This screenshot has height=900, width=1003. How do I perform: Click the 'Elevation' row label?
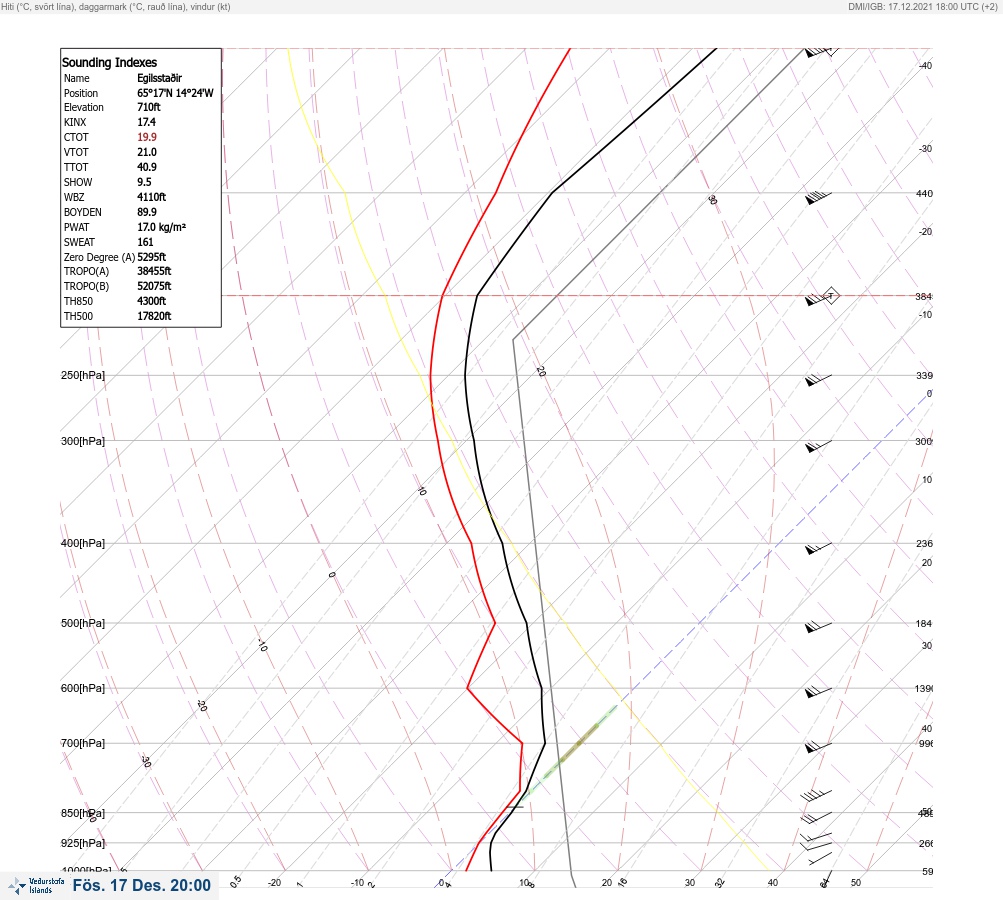83,107
